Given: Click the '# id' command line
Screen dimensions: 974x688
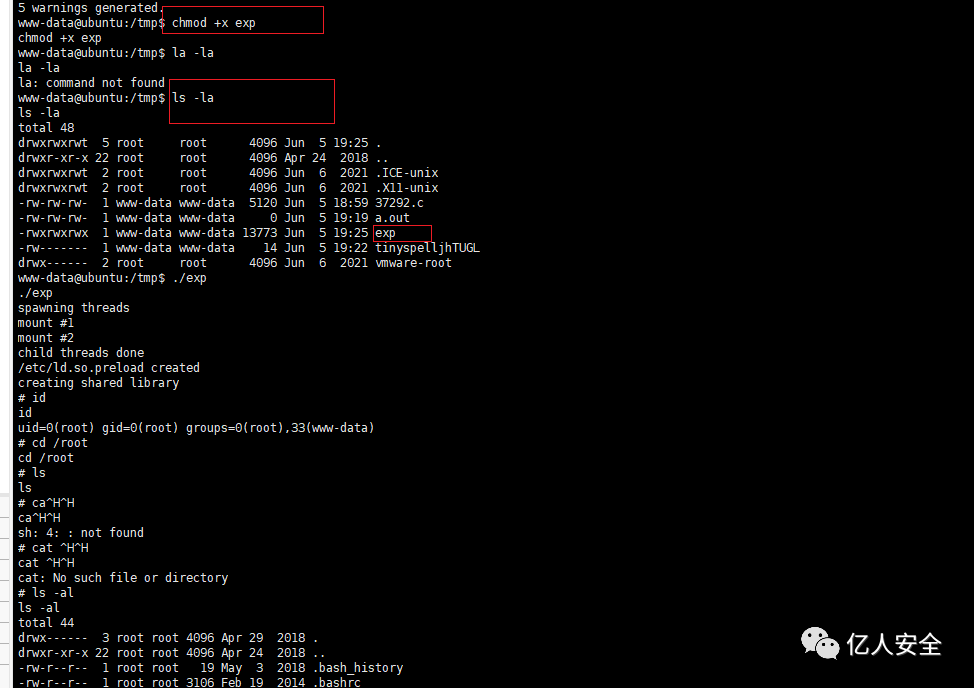Looking at the screenshot, I should [x=32, y=398].
